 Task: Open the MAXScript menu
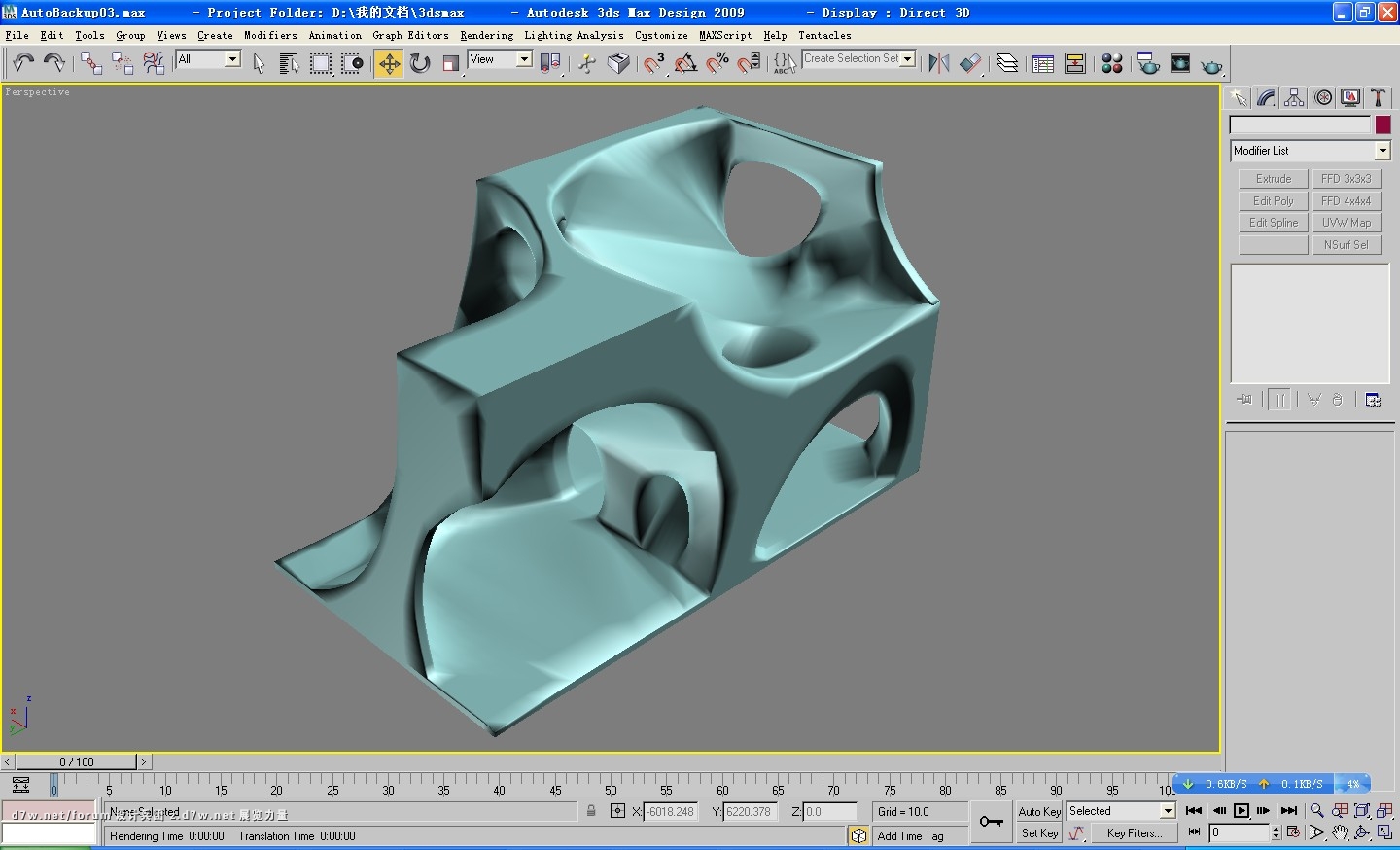pos(725,35)
